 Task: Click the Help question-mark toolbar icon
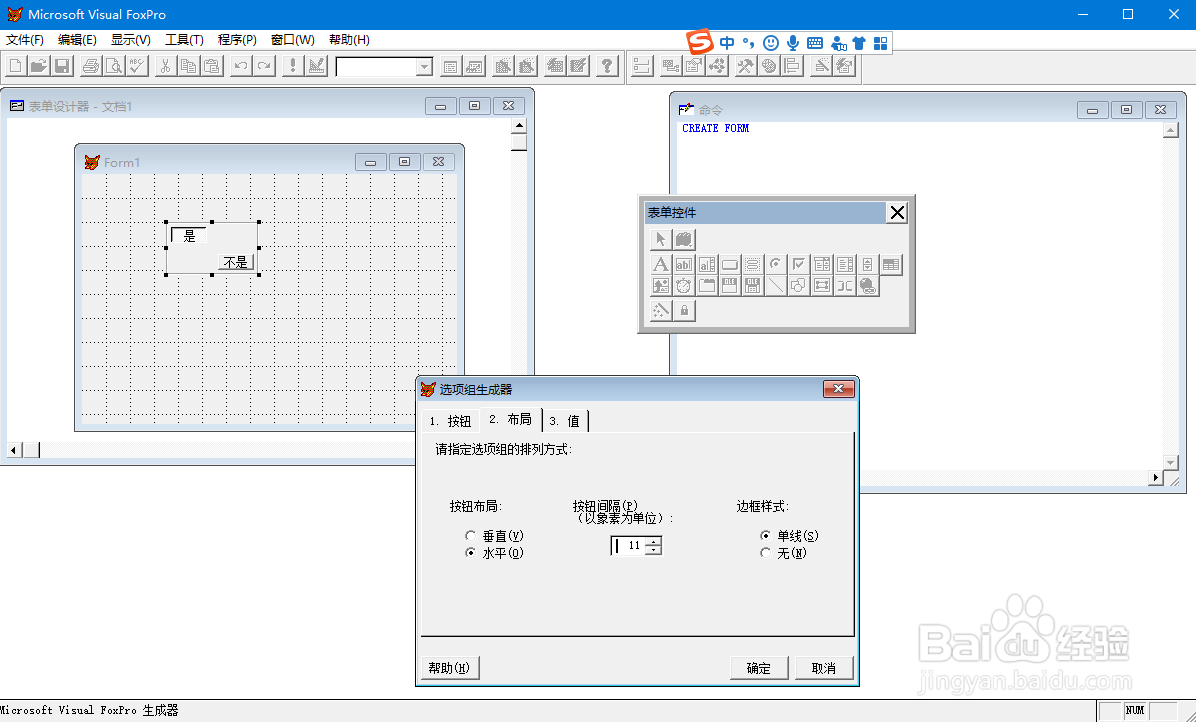(x=607, y=66)
